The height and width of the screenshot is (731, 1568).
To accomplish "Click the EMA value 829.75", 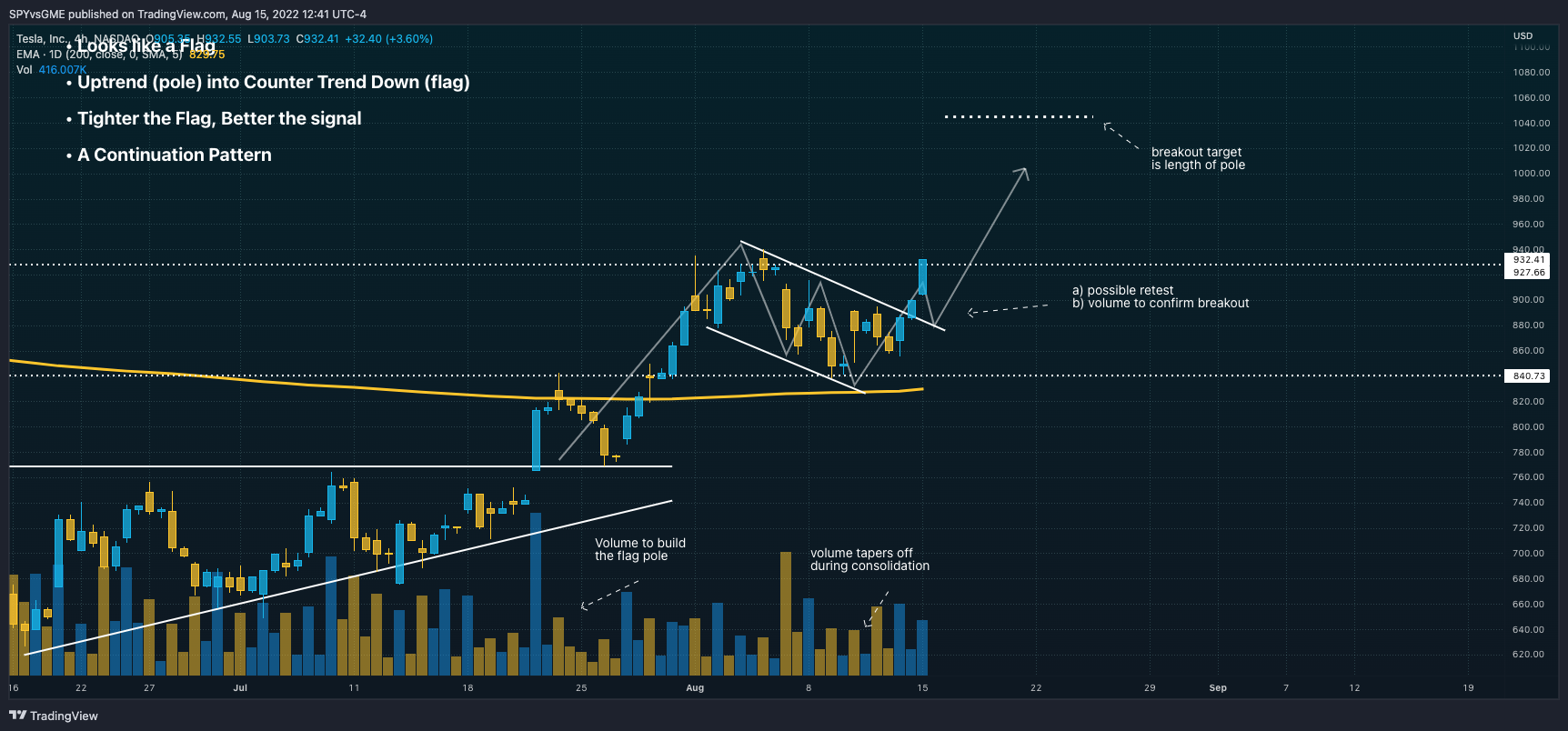I will [207, 55].
